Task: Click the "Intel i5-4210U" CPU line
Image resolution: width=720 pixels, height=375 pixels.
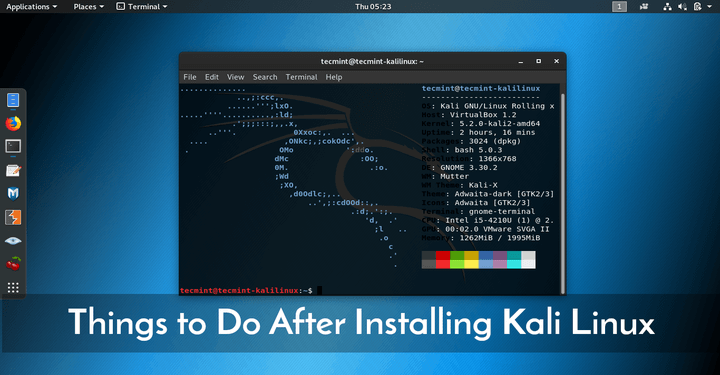Action: coord(488,220)
